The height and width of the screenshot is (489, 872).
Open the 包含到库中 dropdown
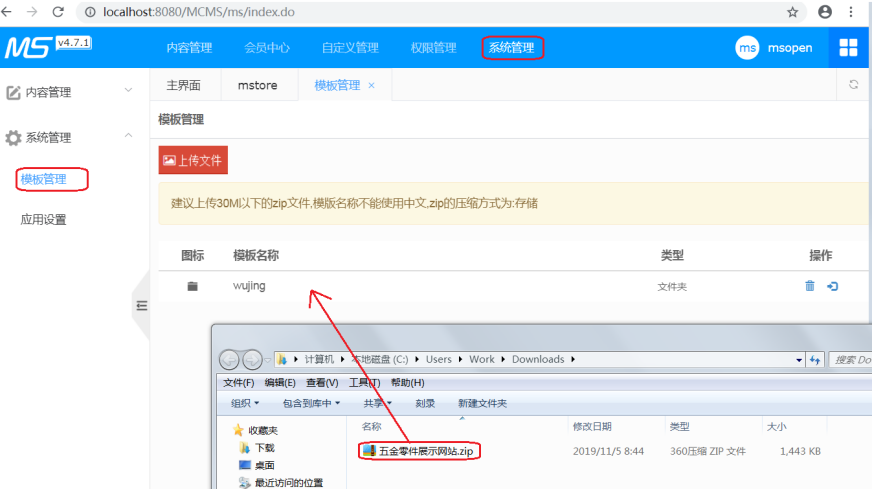point(311,403)
